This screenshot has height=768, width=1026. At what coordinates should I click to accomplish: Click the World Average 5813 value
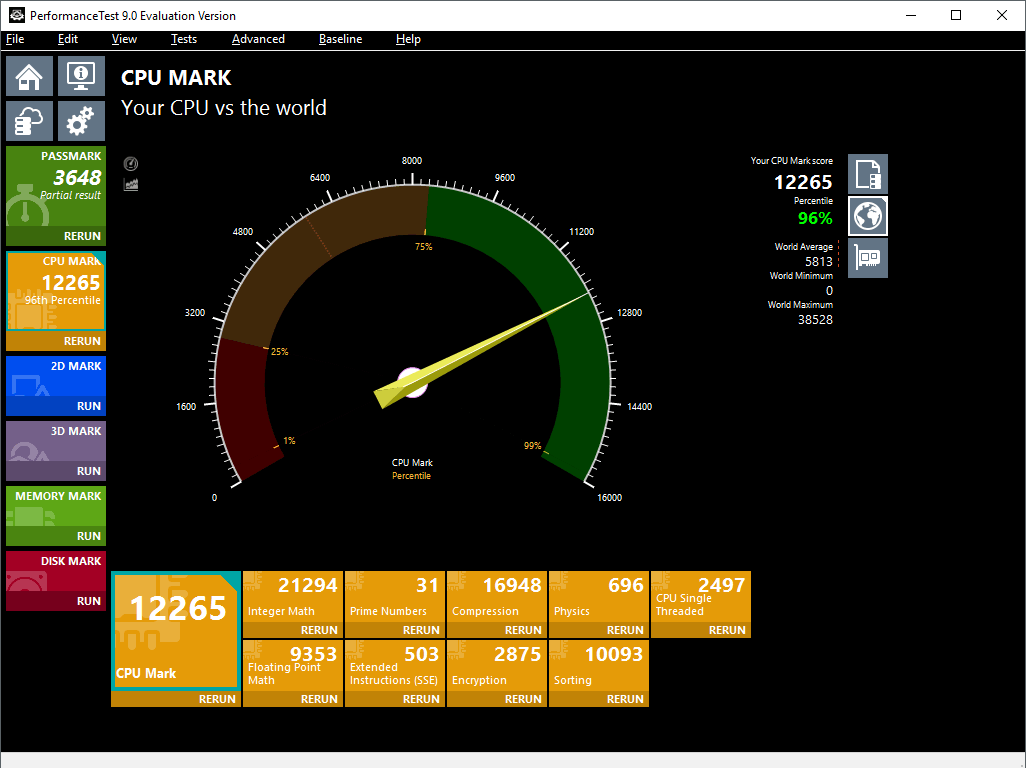[x=819, y=262]
